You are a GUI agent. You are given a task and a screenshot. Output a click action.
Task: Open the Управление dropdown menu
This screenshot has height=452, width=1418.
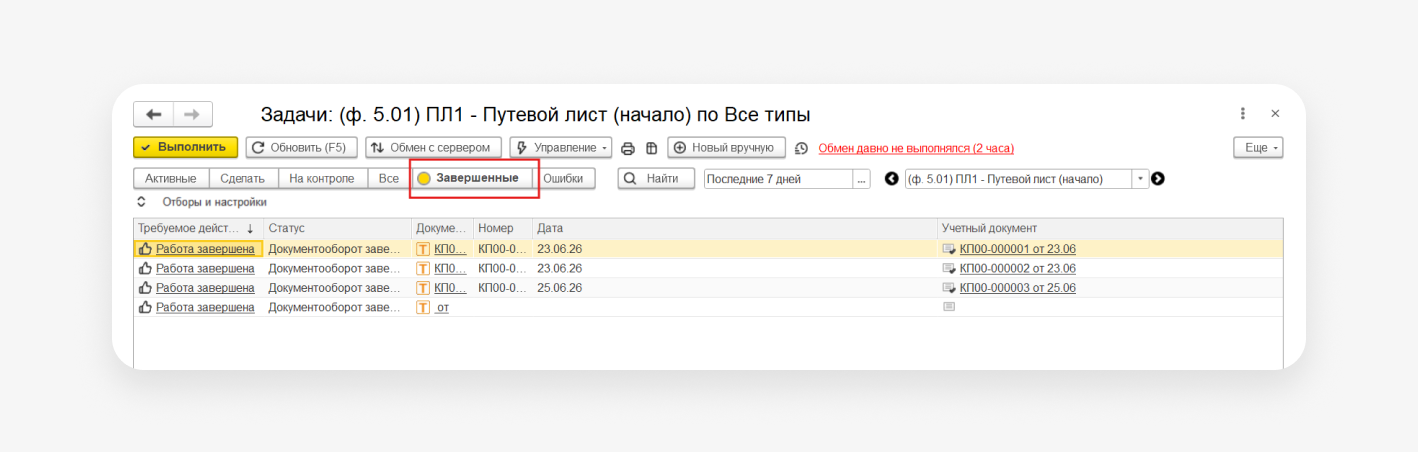click(x=562, y=147)
